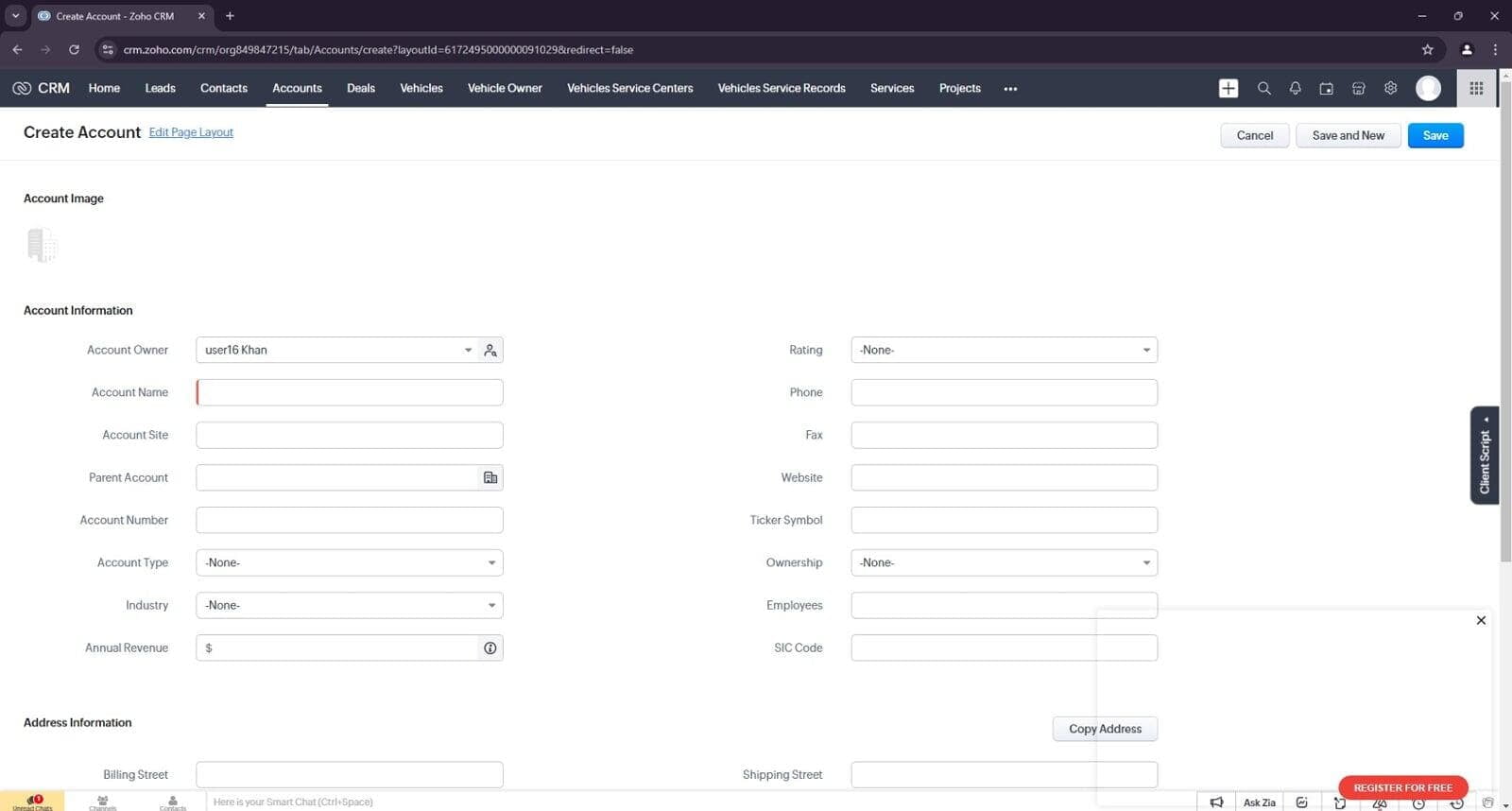Expand the Ownership dropdown
The image size is (1512, 811).
point(1004,562)
